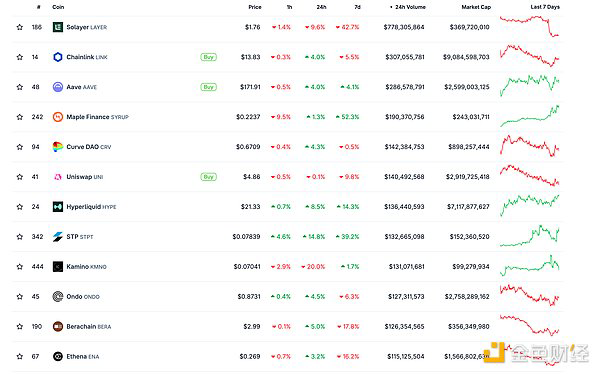
Task: Open Kamino 7-day sparkline chart
Action: point(530,265)
